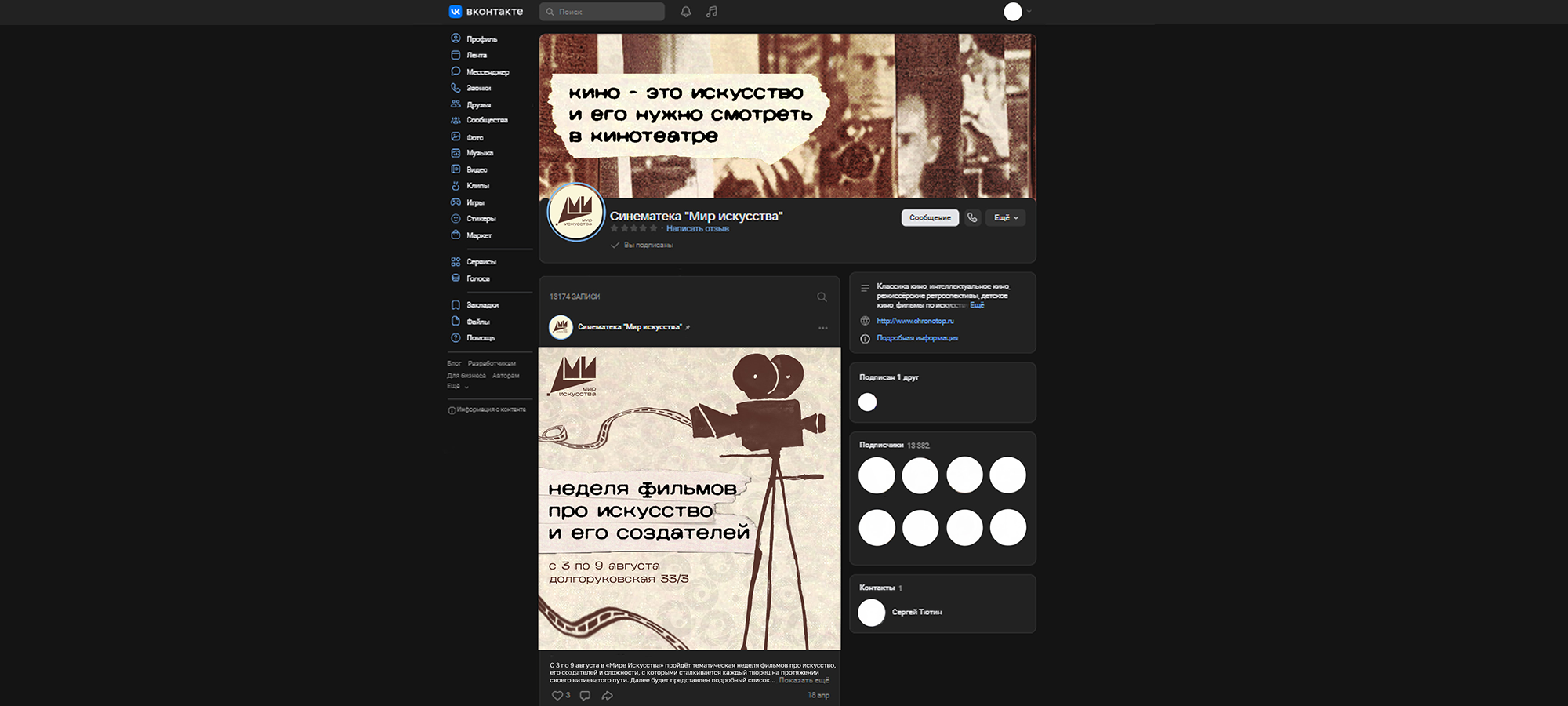The image size is (1568, 706).
Task: Open the music player note icon
Action: click(x=712, y=12)
